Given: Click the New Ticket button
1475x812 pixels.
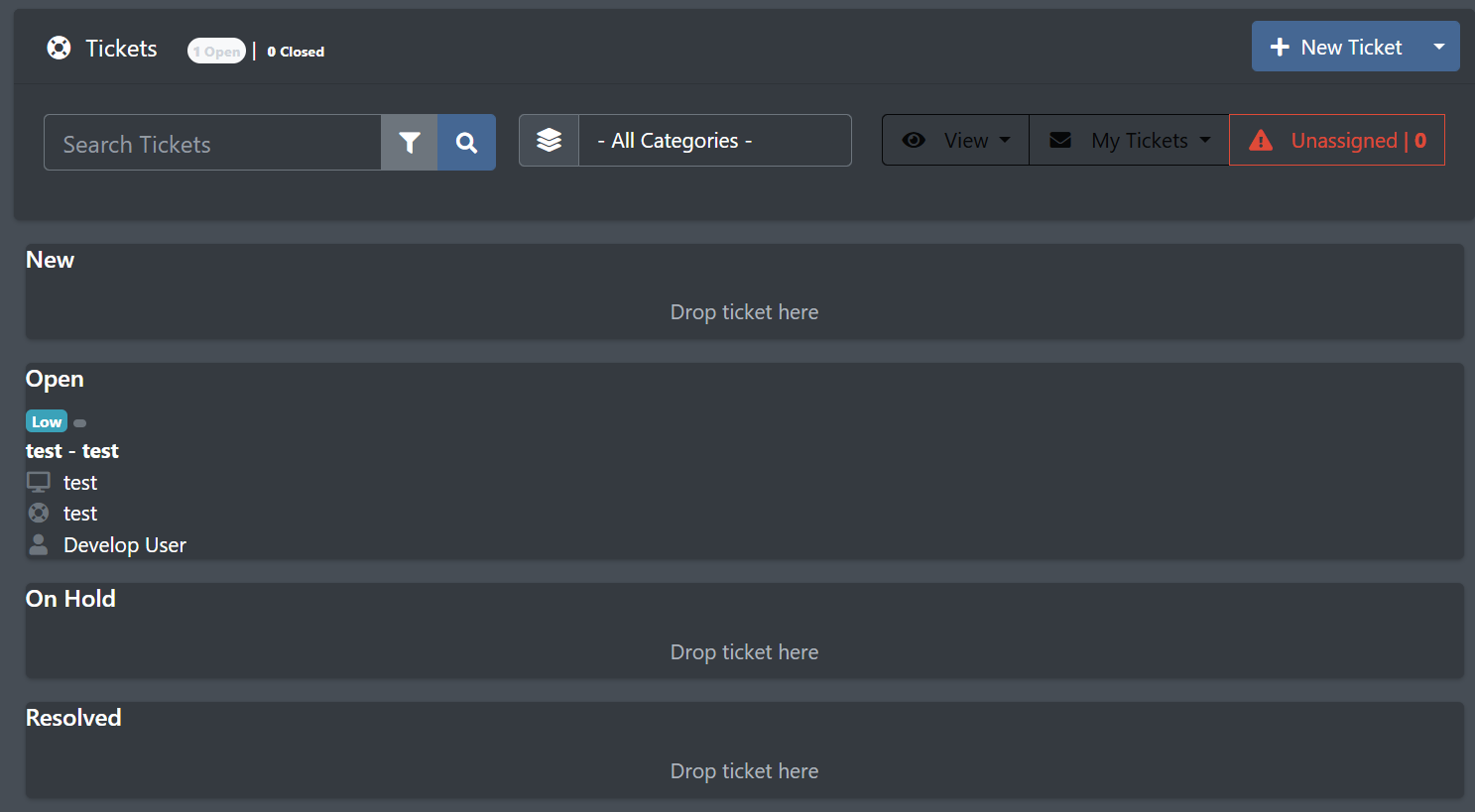Looking at the screenshot, I should [1336, 47].
